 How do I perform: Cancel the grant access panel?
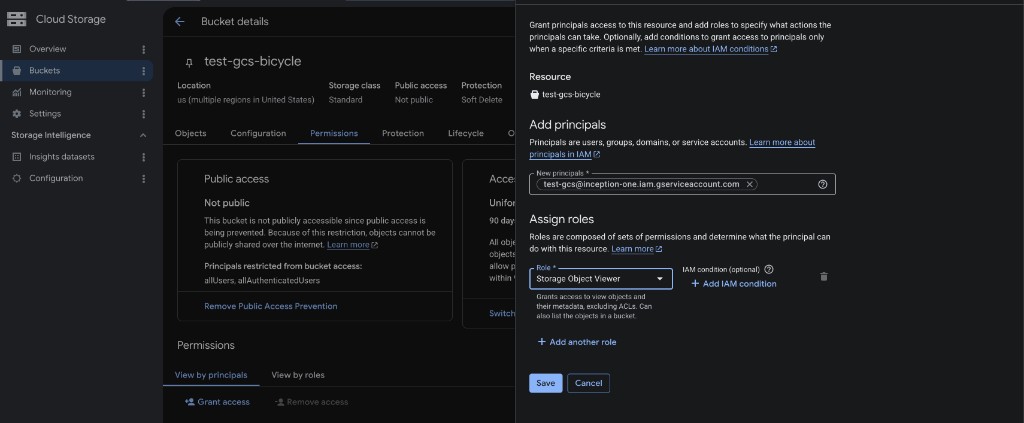(x=588, y=383)
